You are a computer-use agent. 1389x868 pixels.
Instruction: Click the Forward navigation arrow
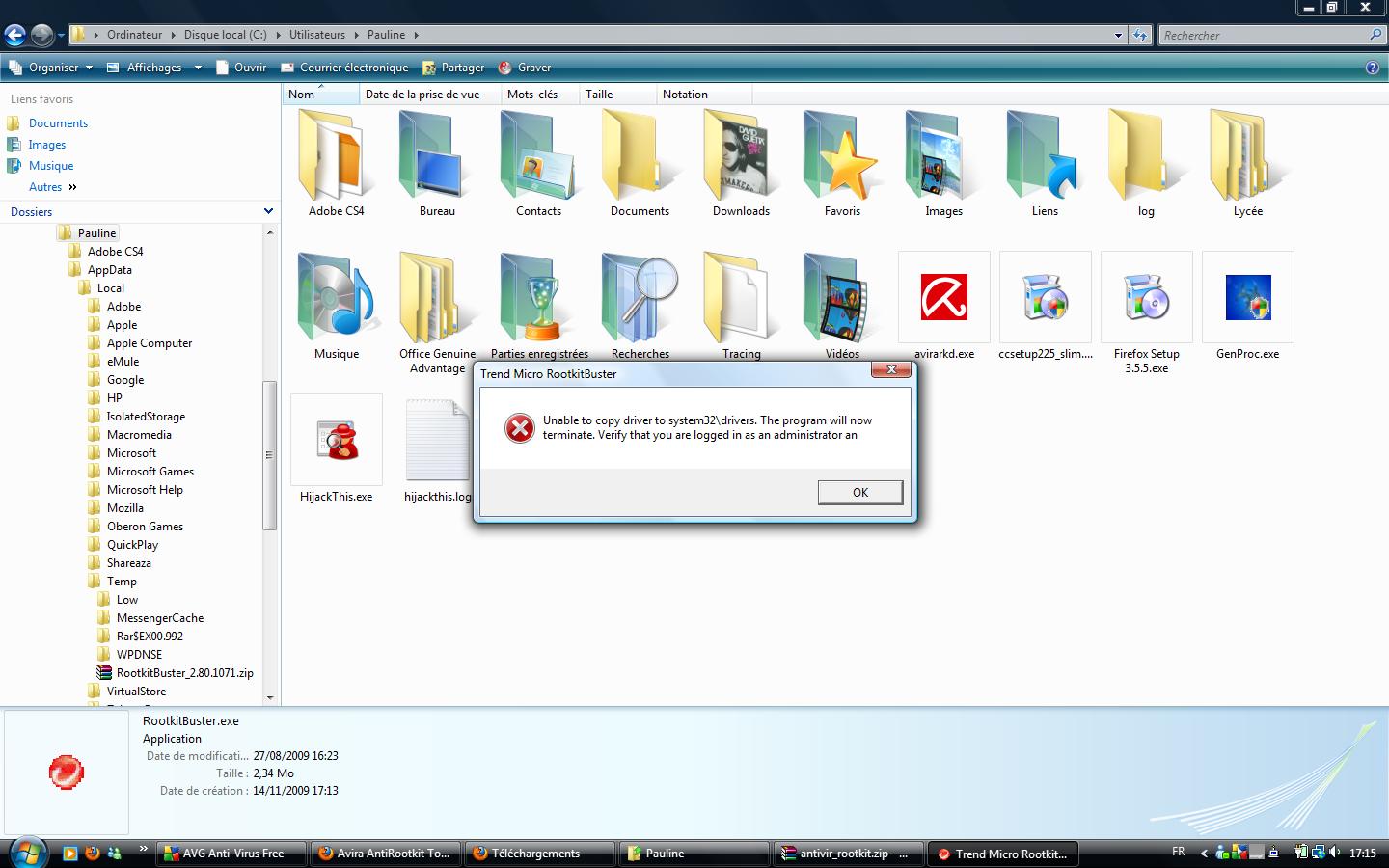(x=41, y=36)
